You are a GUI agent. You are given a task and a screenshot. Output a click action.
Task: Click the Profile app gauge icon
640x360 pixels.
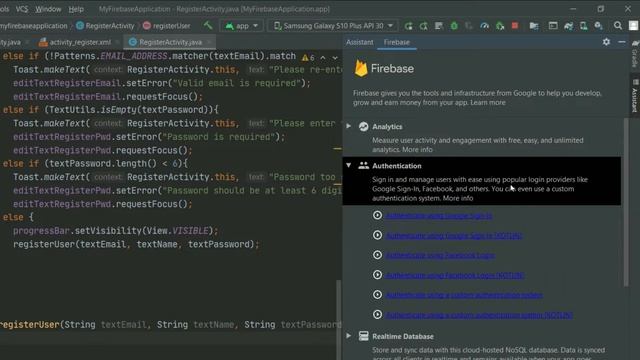coord(484,26)
